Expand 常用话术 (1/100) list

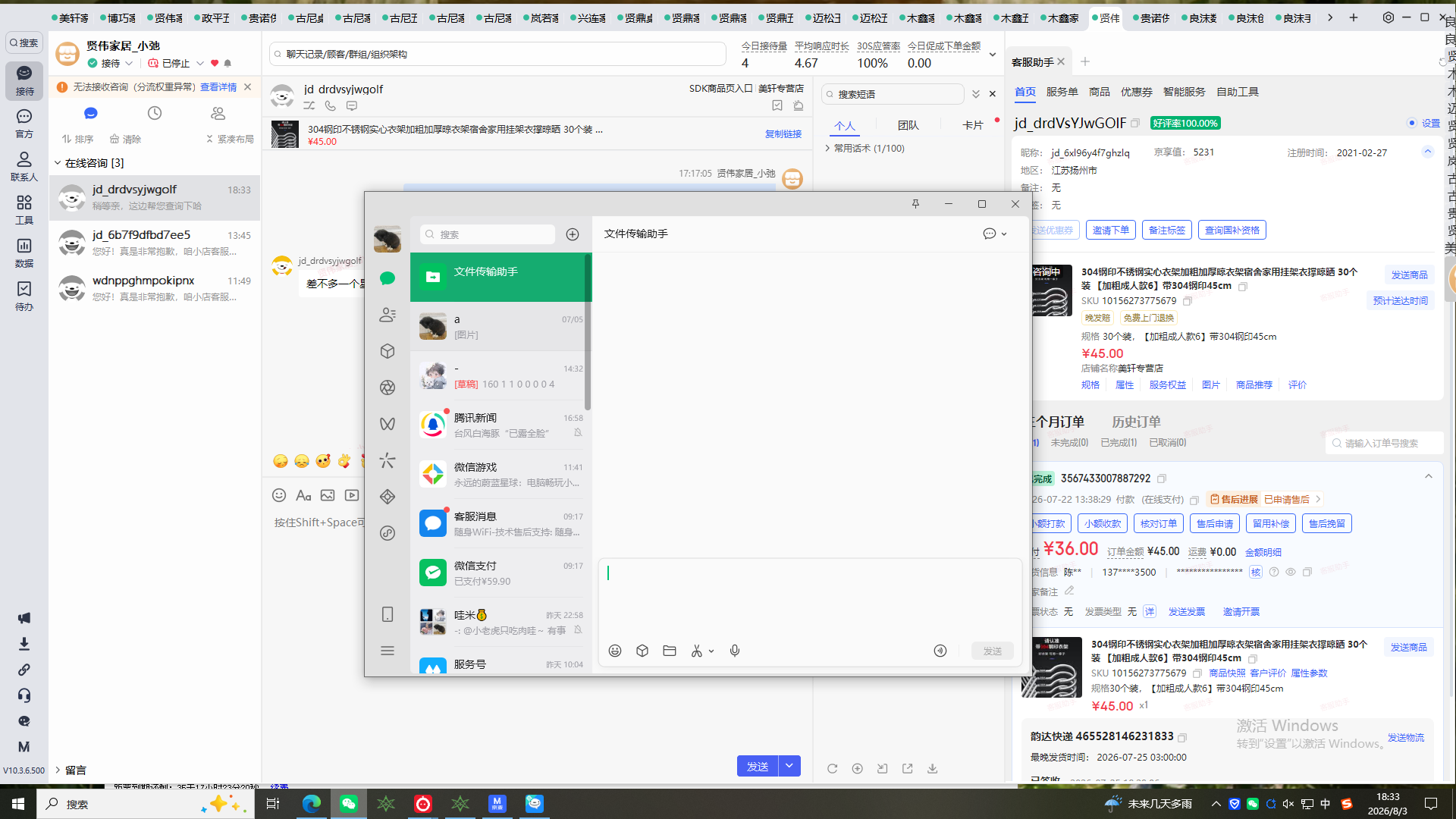tap(828, 149)
